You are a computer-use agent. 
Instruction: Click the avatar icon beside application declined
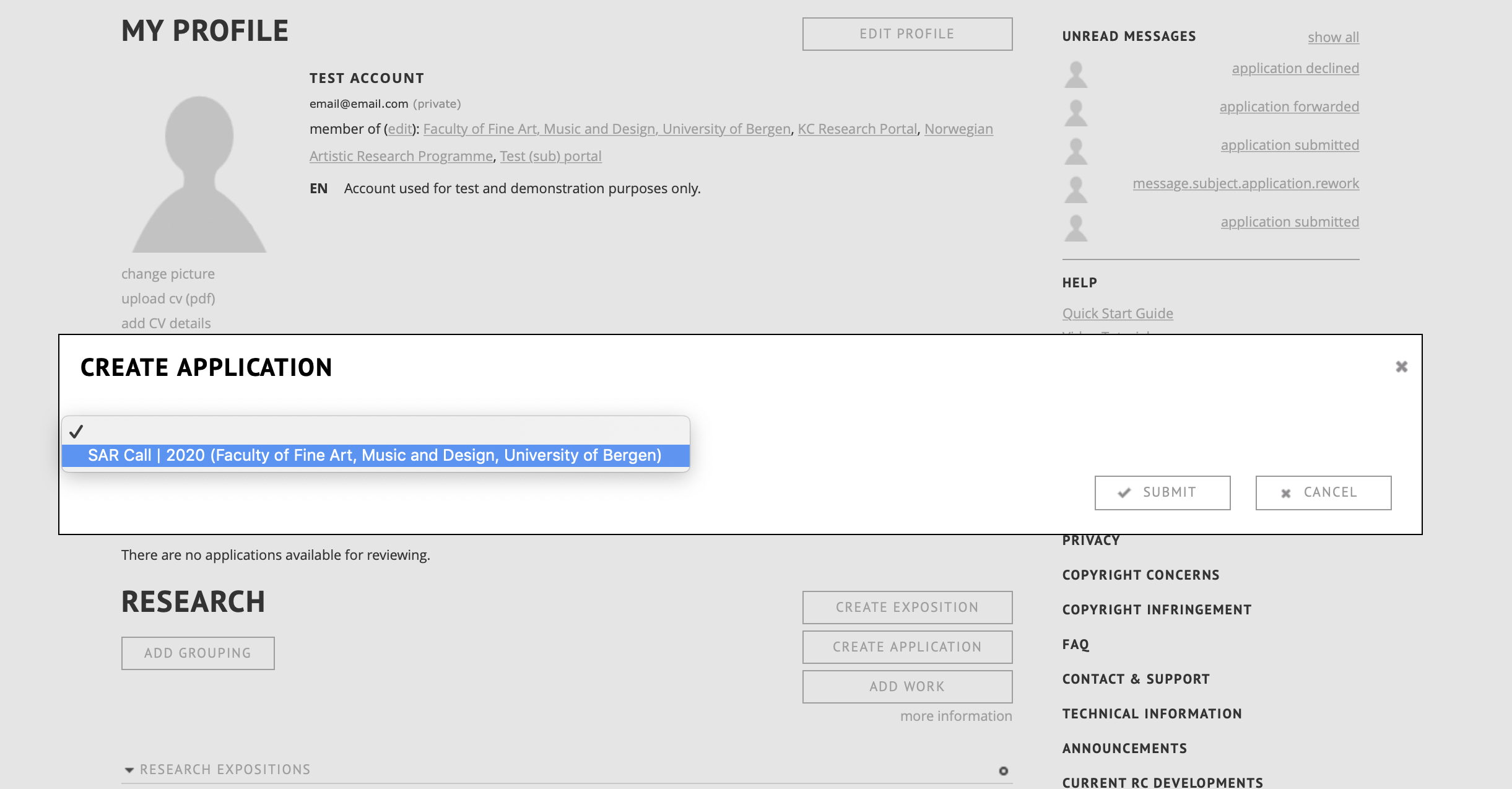(1075, 74)
